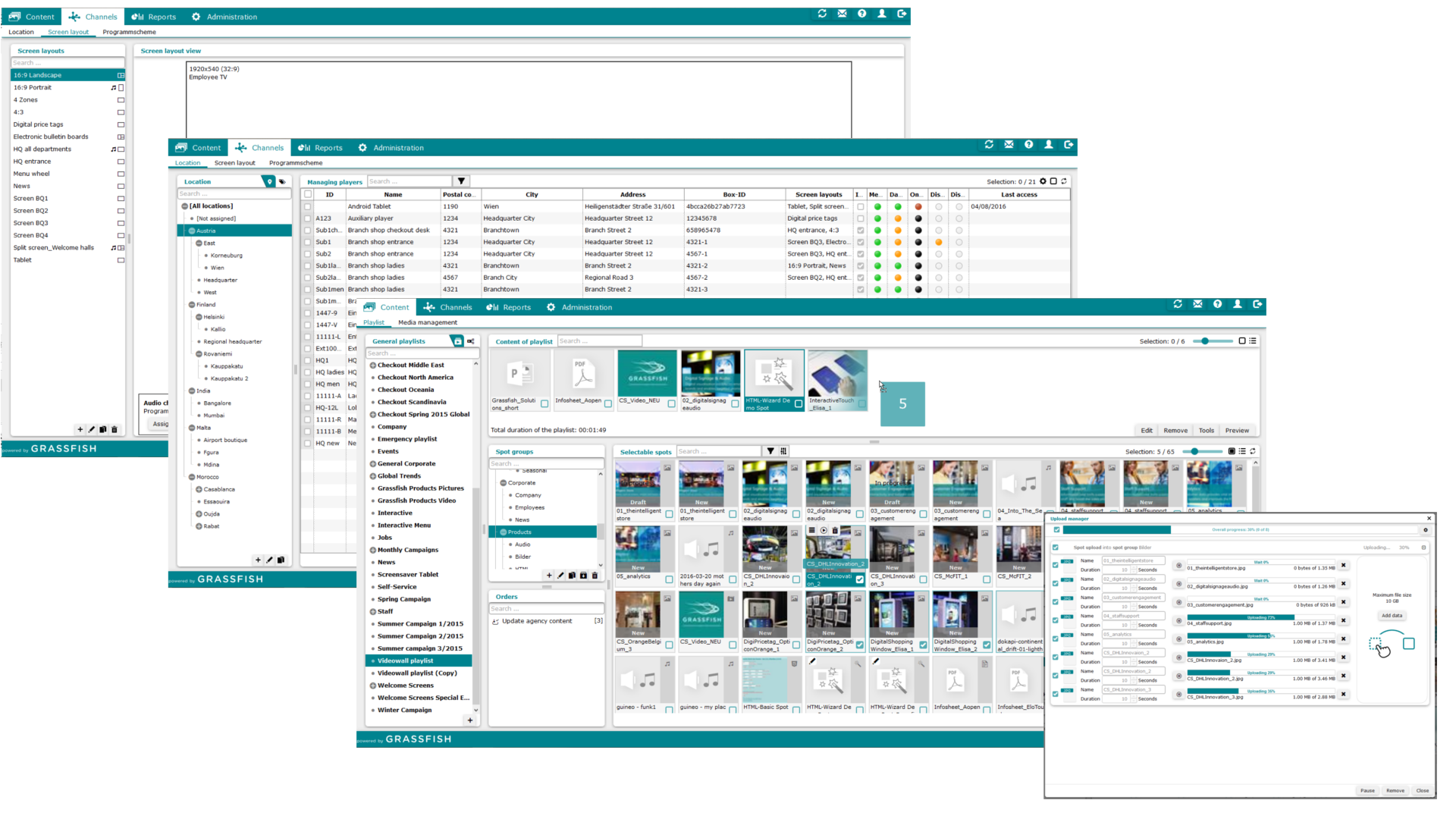Click logout icon in Content window header
This screenshot has width=1456, height=819.
click(1258, 304)
